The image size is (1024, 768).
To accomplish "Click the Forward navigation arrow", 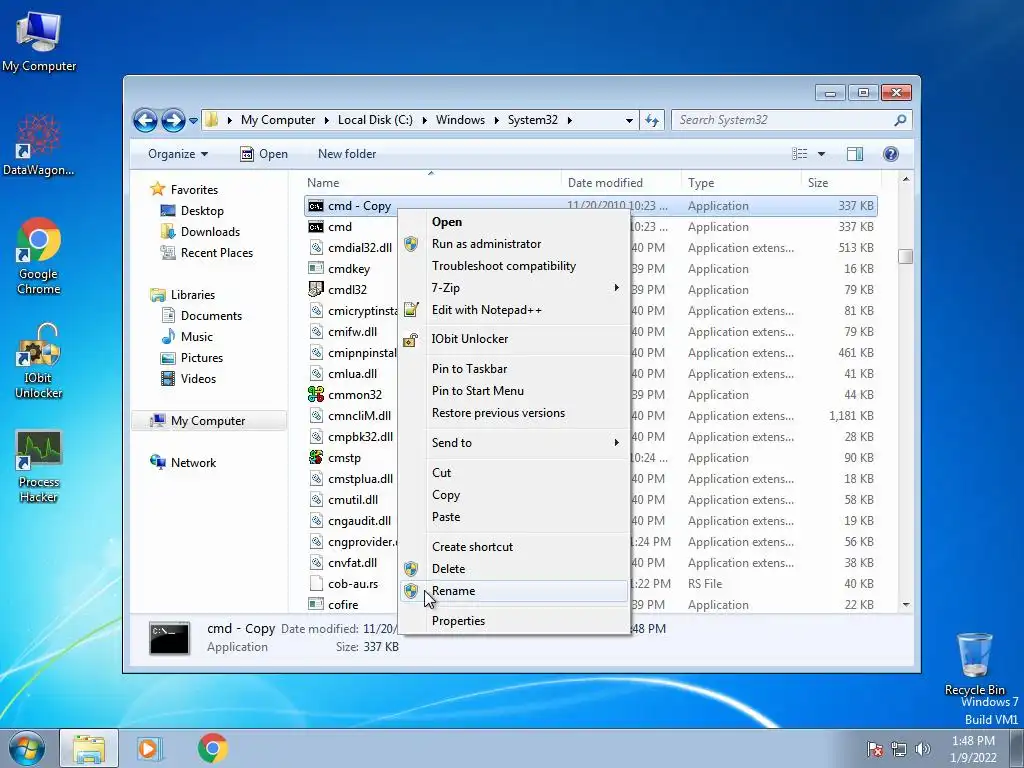I will pyautogui.click(x=172, y=120).
